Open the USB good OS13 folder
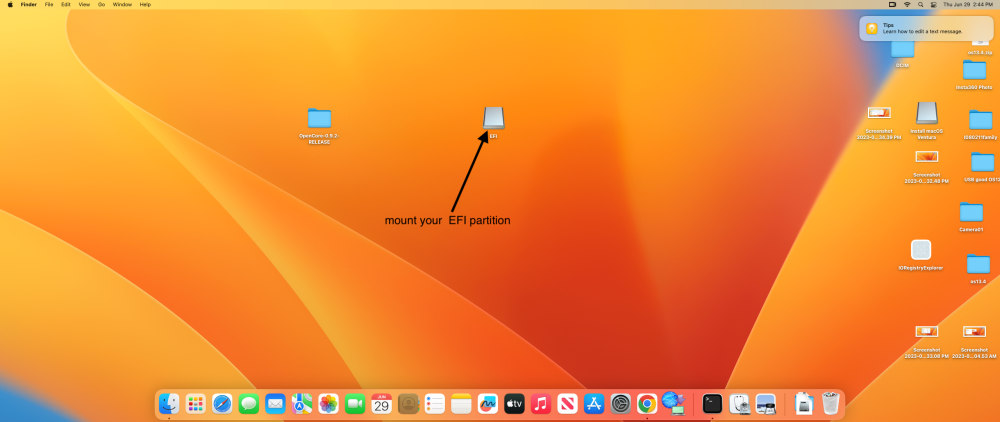1000x422 pixels. click(982, 163)
